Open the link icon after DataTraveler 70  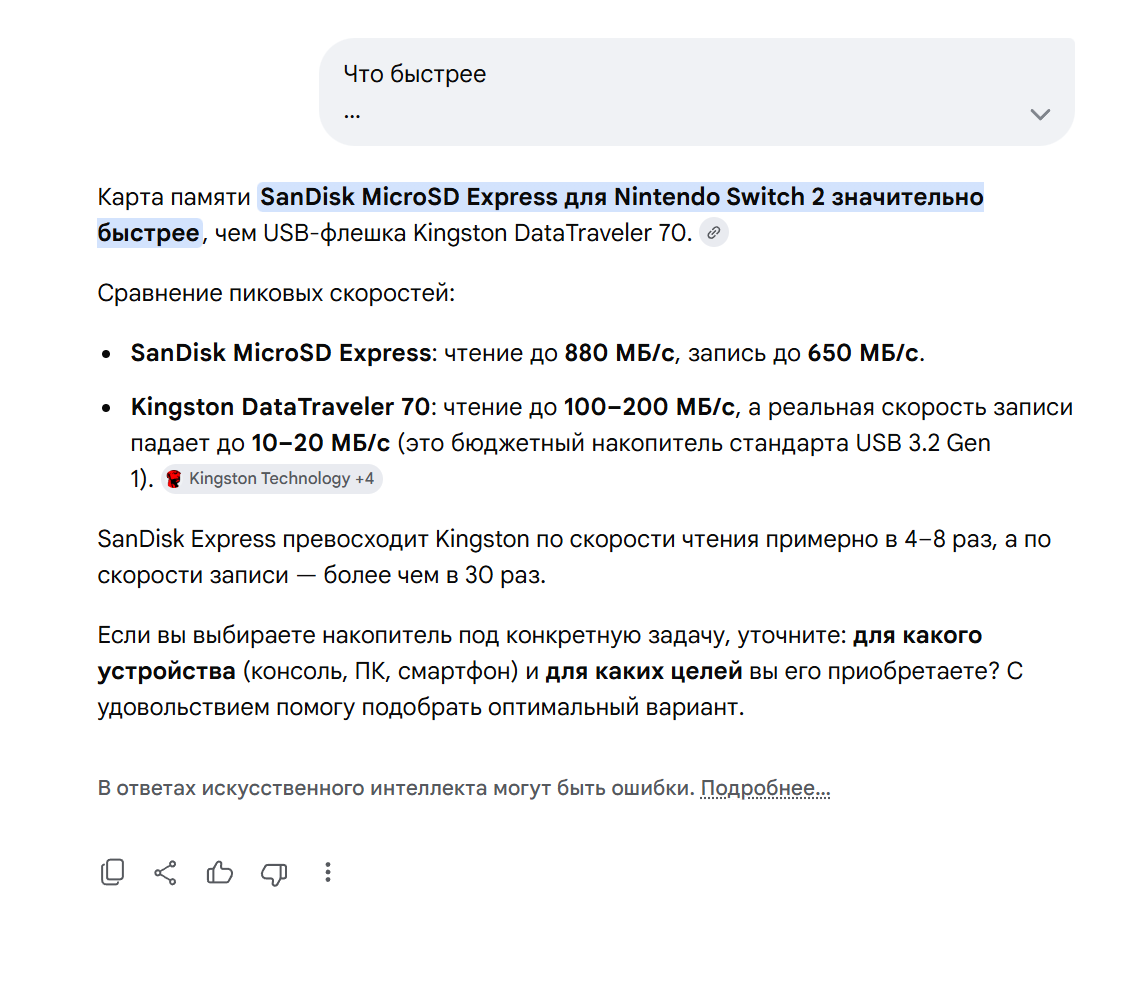click(714, 233)
